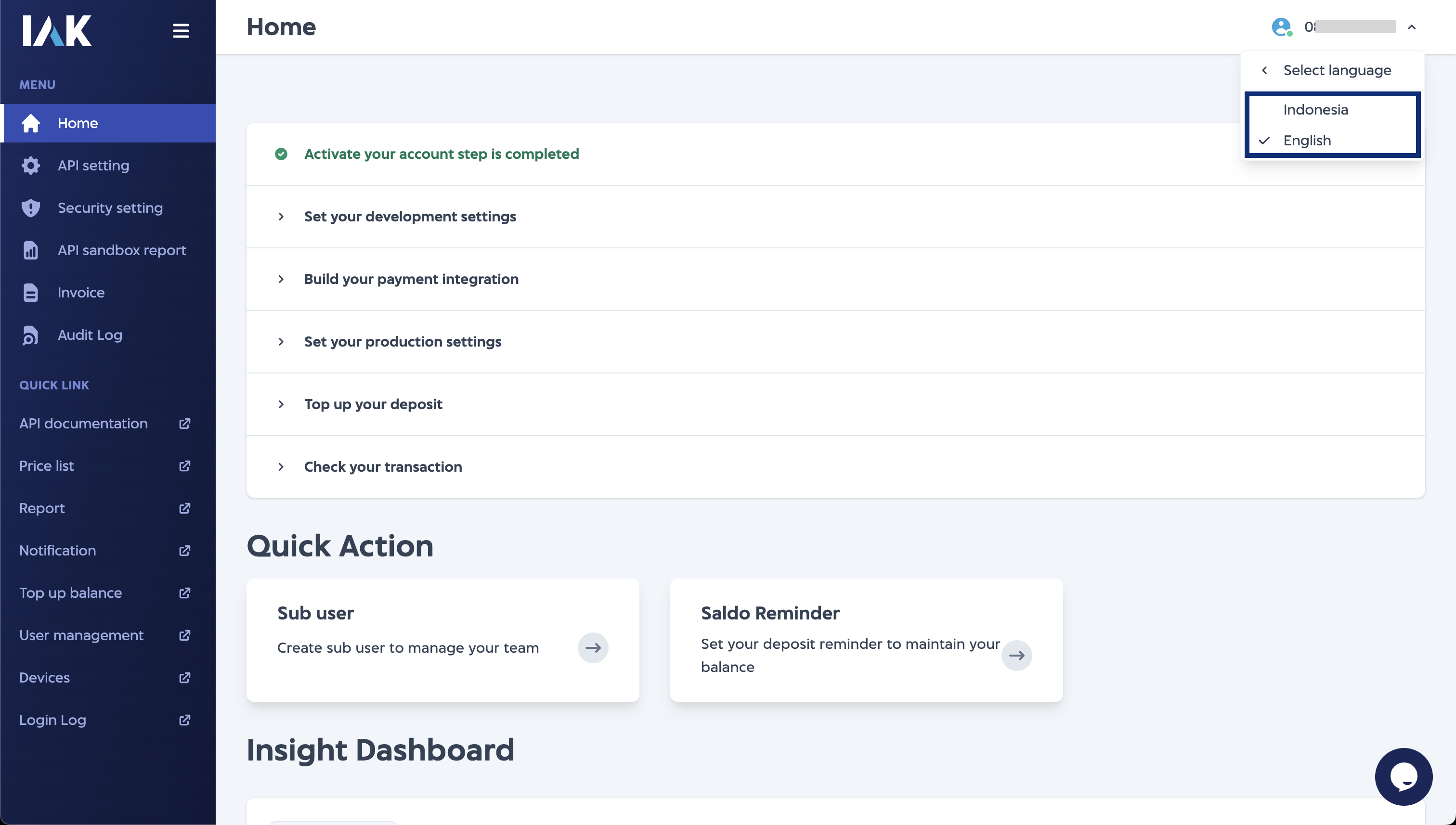Viewport: 1456px width, 825px height.
Task: Go to Security setting page
Action: pos(110,208)
